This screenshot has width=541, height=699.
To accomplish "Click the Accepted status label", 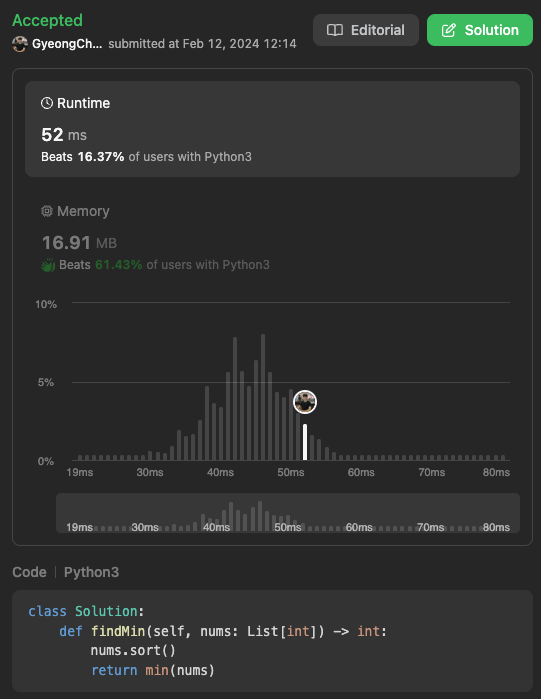I will pyautogui.click(x=47, y=20).
